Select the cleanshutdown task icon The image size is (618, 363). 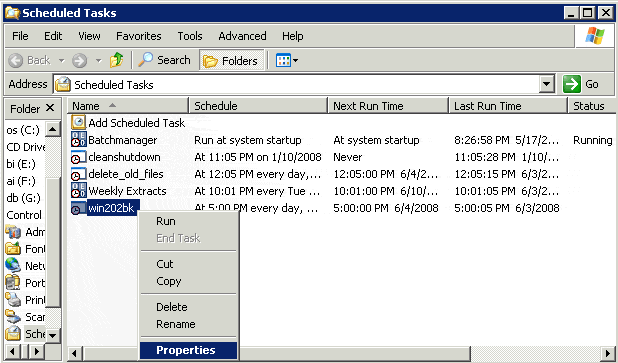click(x=79, y=157)
